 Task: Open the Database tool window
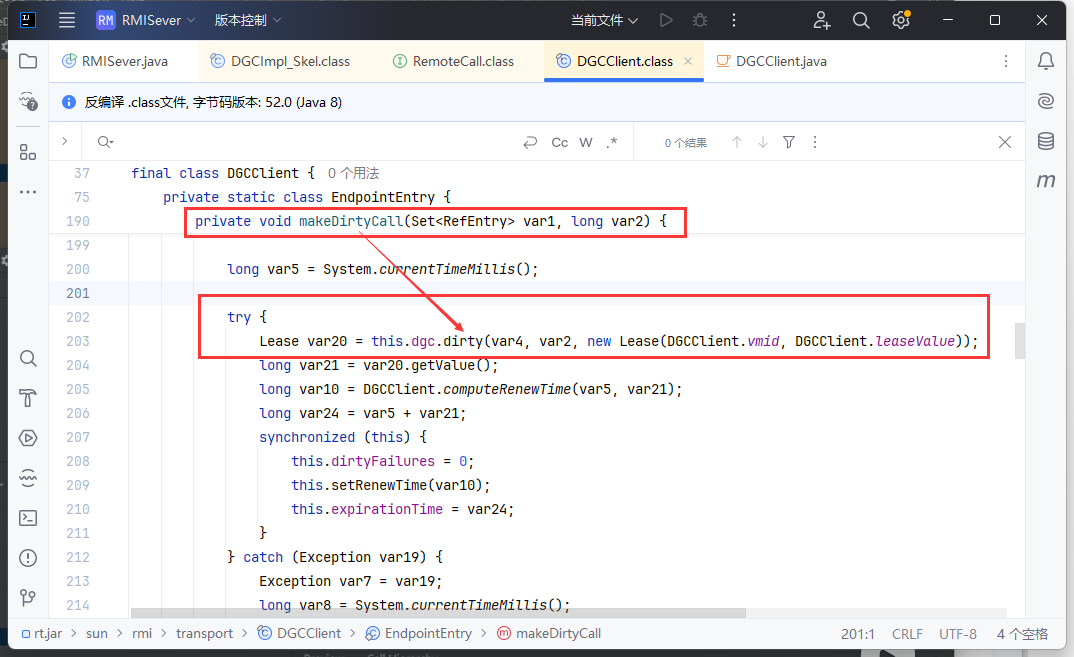coord(1046,141)
